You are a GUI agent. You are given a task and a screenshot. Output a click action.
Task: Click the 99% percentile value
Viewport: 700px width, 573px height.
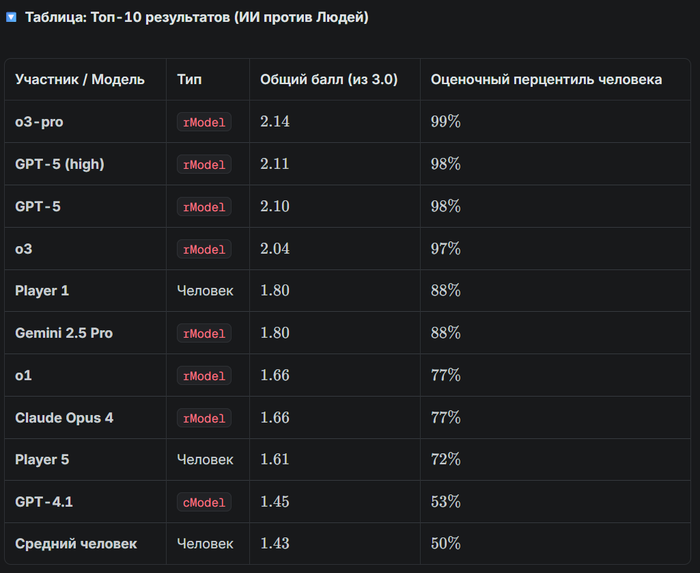pos(446,122)
